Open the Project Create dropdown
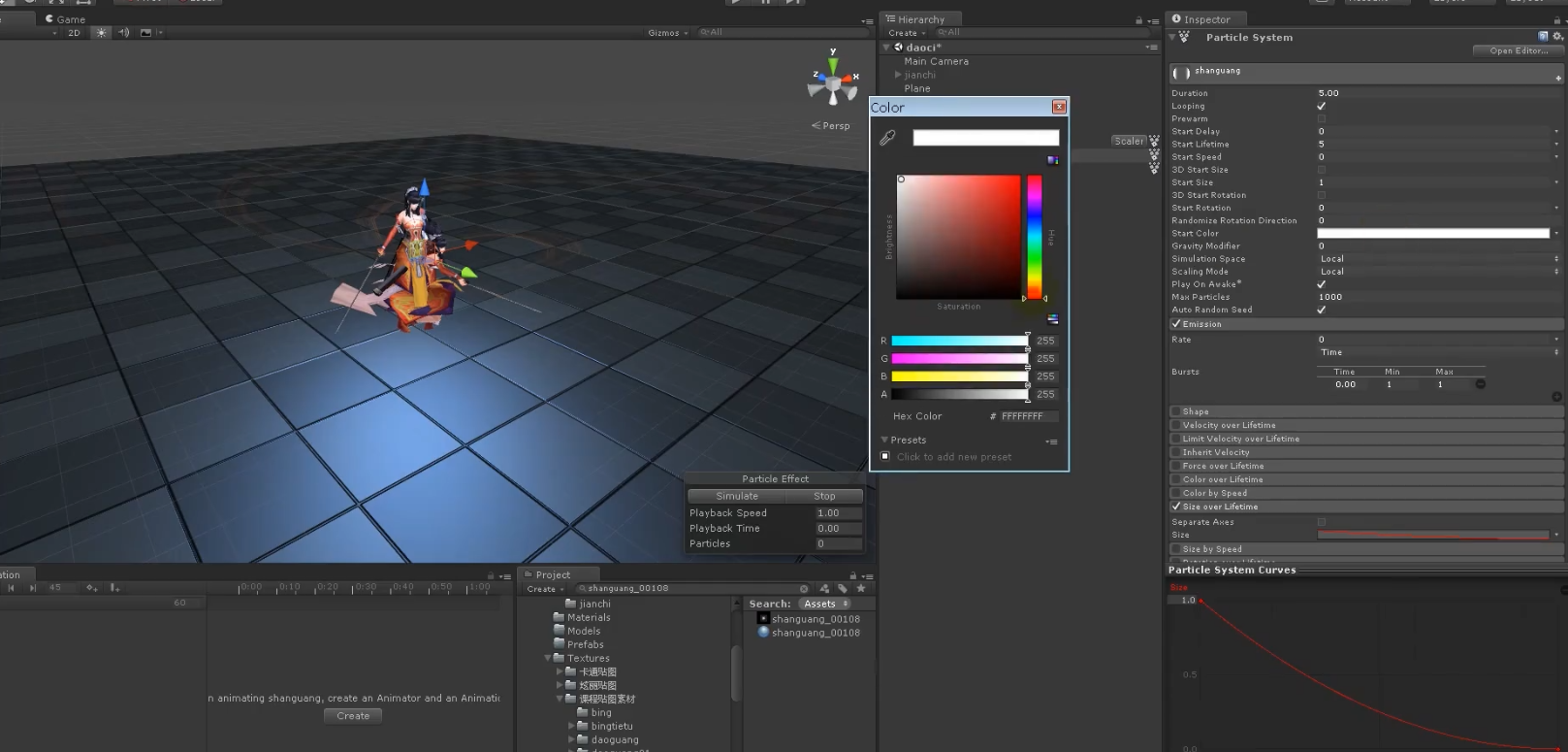The height and width of the screenshot is (752, 1568). tap(545, 589)
